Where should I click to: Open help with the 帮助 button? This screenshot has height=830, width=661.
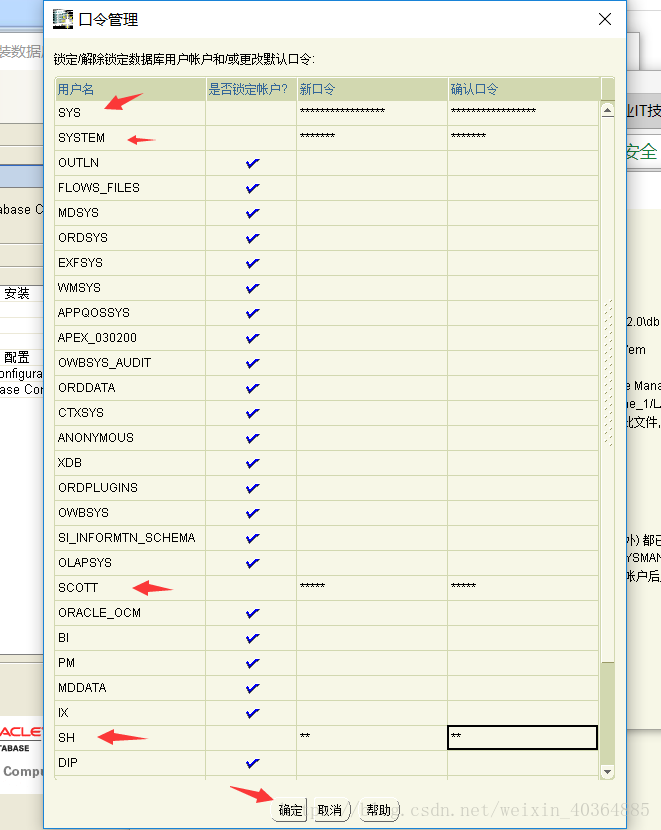378,810
